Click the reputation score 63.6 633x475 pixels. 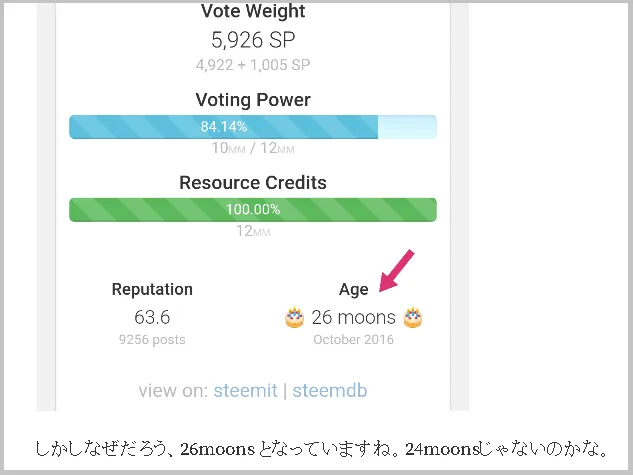coord(152,317)
